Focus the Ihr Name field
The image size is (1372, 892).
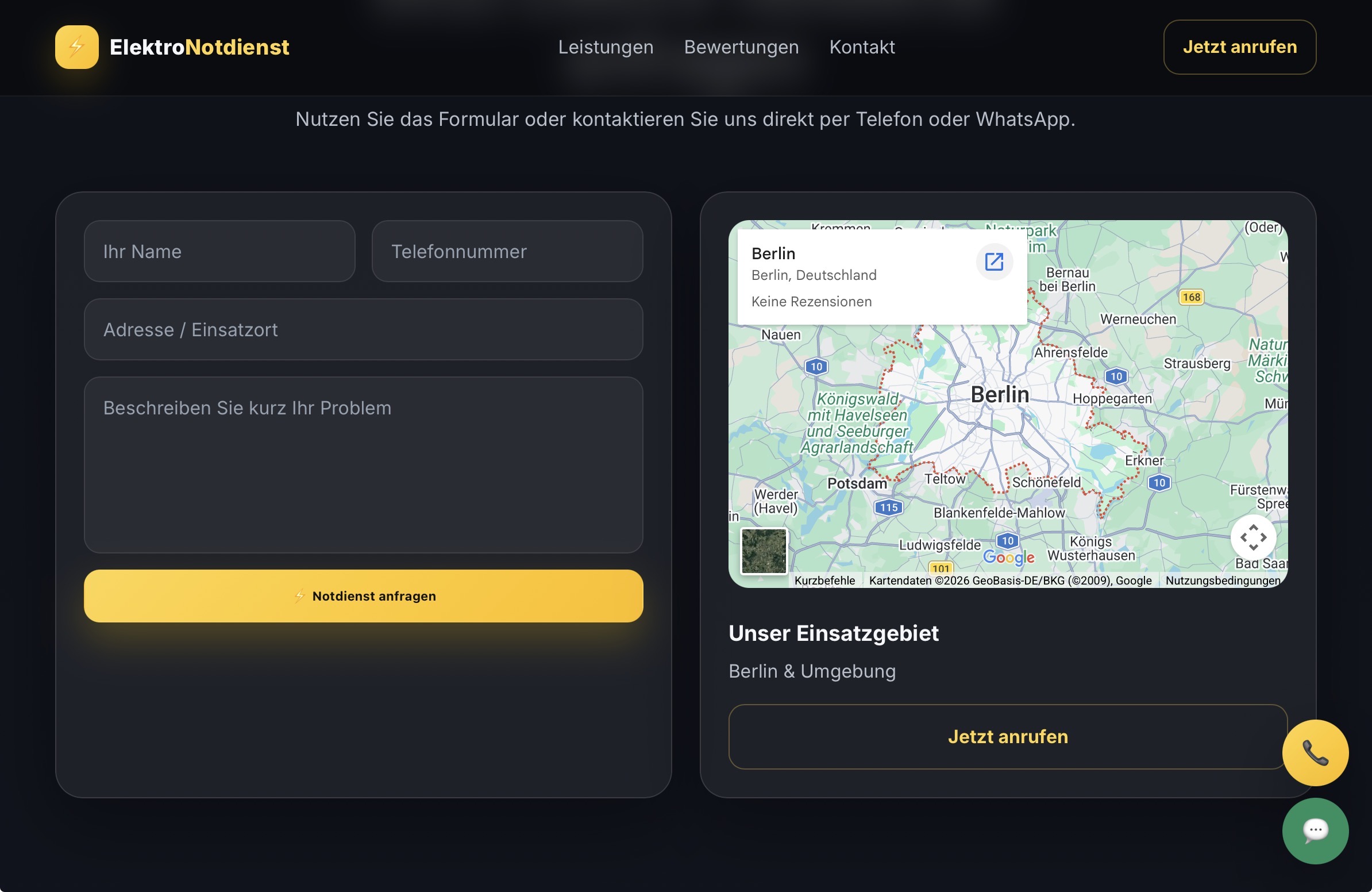pos(219,251)
